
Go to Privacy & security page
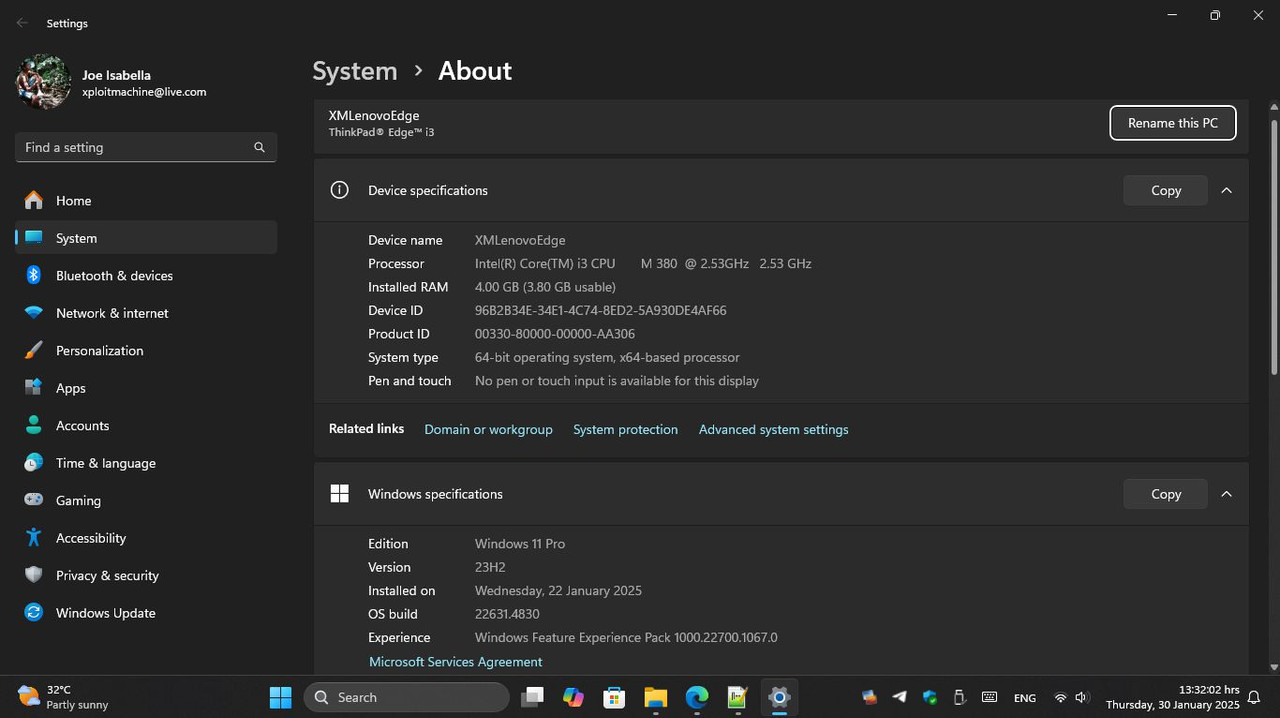pos(107,576)
